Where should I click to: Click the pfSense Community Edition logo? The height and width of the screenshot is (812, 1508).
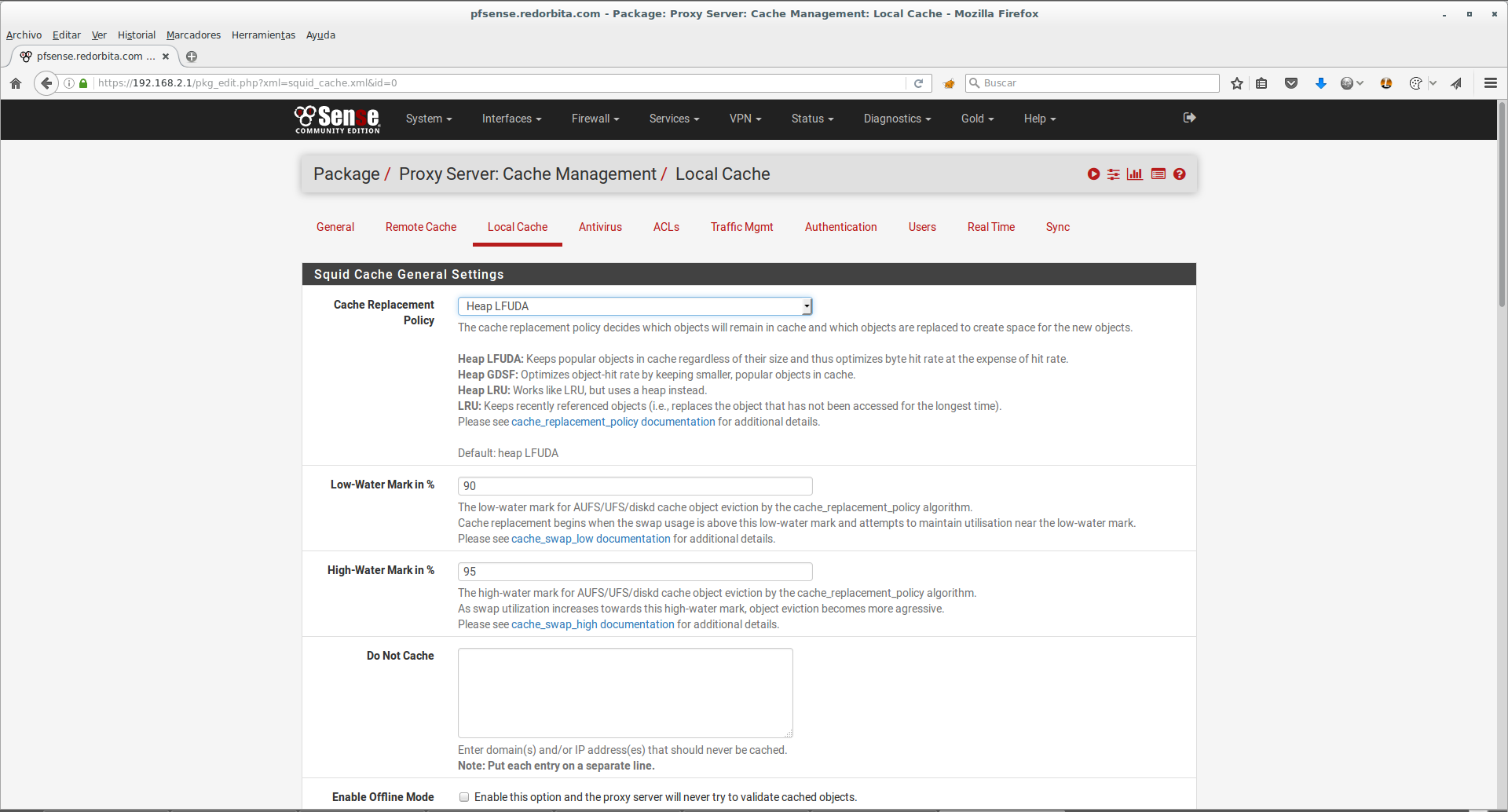point(337,119)
